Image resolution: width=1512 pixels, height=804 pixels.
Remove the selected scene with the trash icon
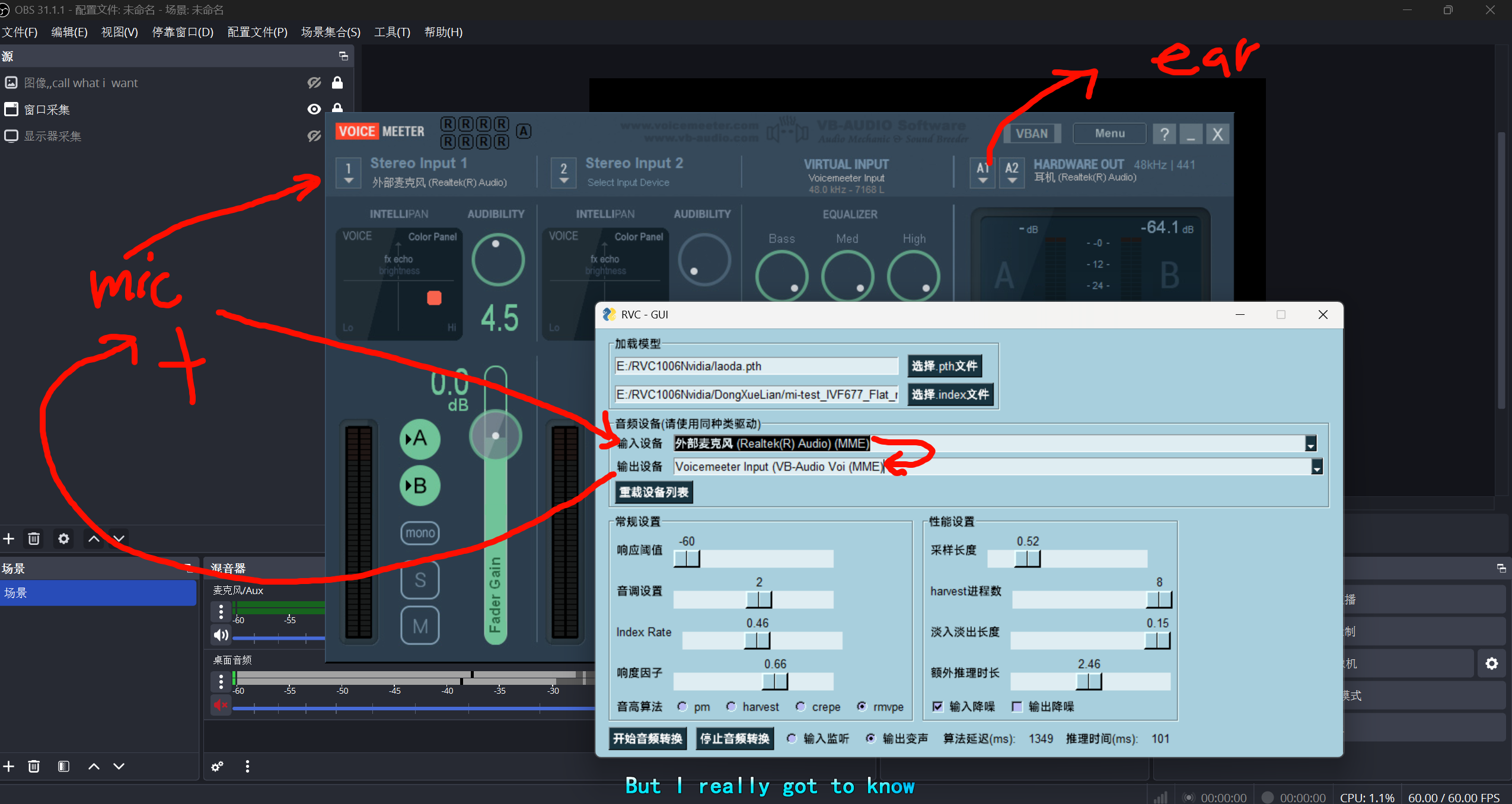click(x=34, y=766)
